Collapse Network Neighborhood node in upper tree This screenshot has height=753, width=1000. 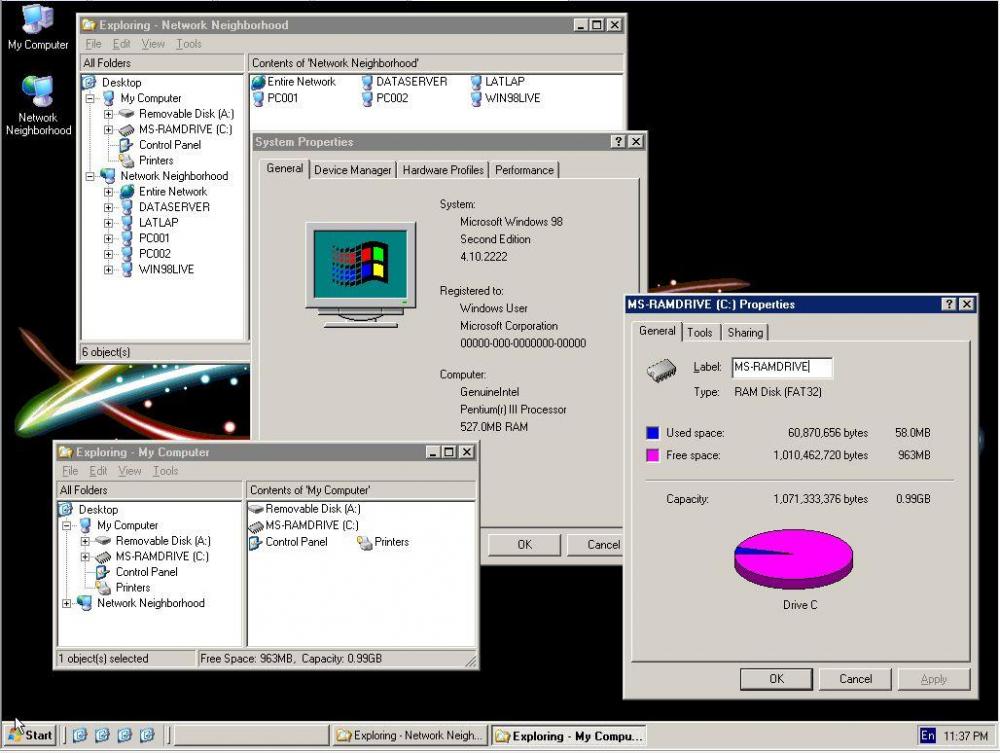point(91,176)
